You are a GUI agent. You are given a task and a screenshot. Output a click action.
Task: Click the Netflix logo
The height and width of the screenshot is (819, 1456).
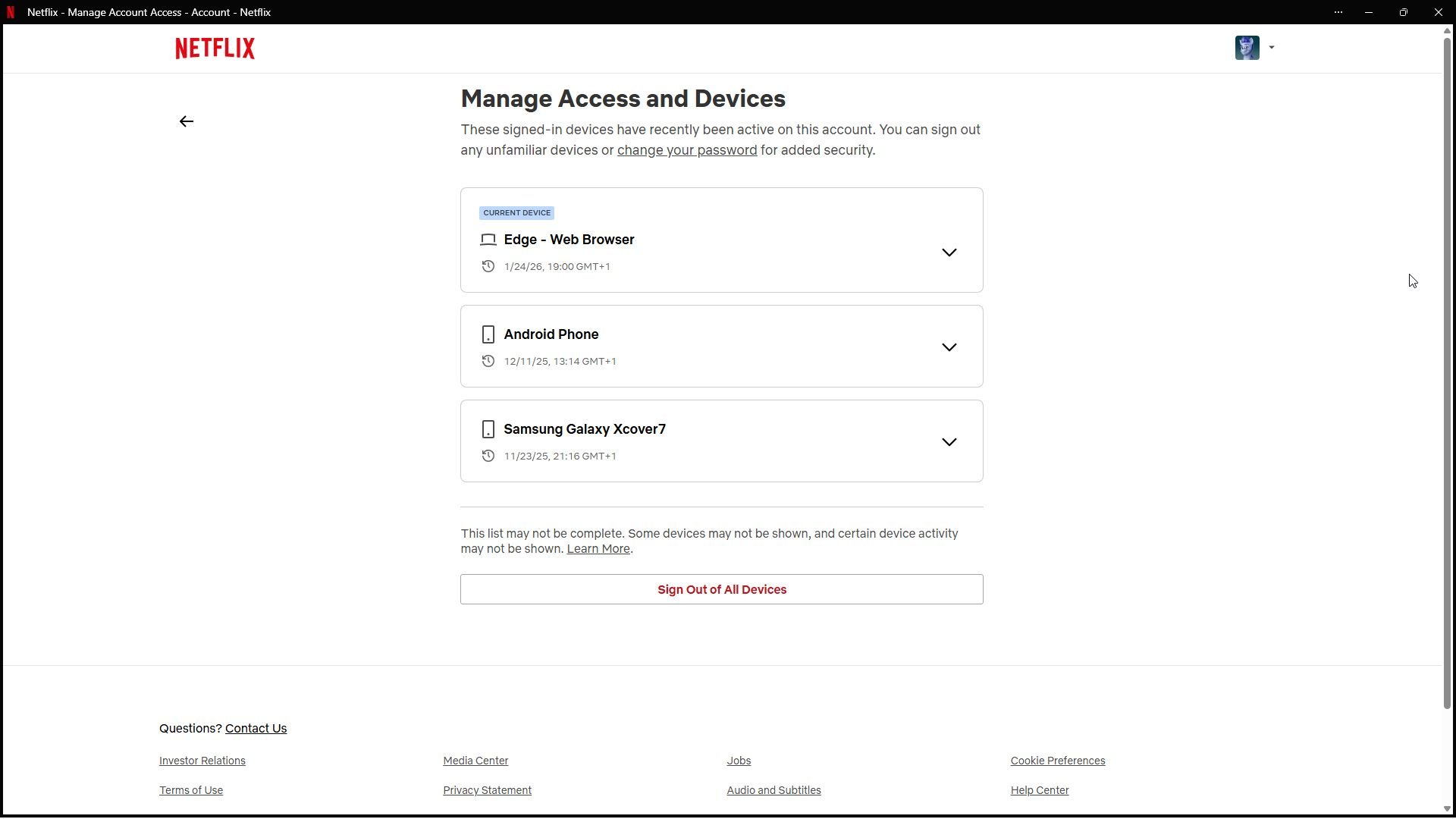click(x=215, y=49)
